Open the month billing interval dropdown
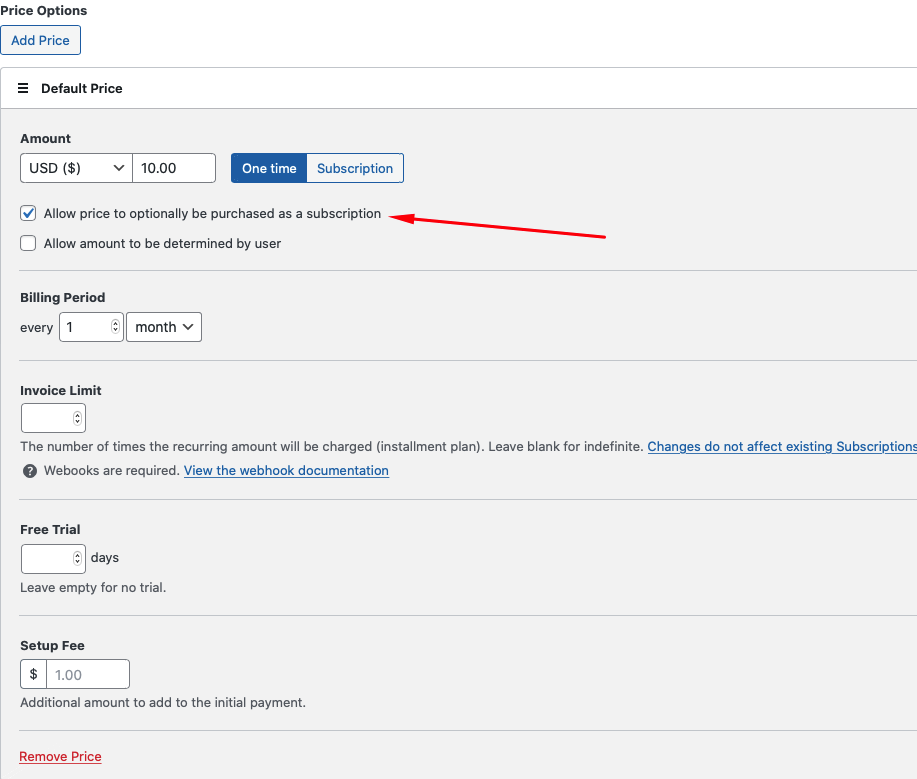917x779 pixels. [x=164, y=327]
